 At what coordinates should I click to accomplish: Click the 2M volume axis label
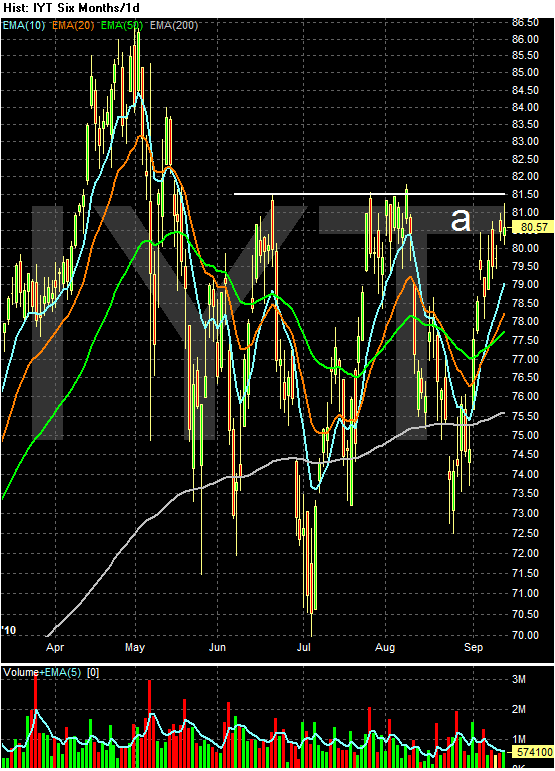coord(519,709)
